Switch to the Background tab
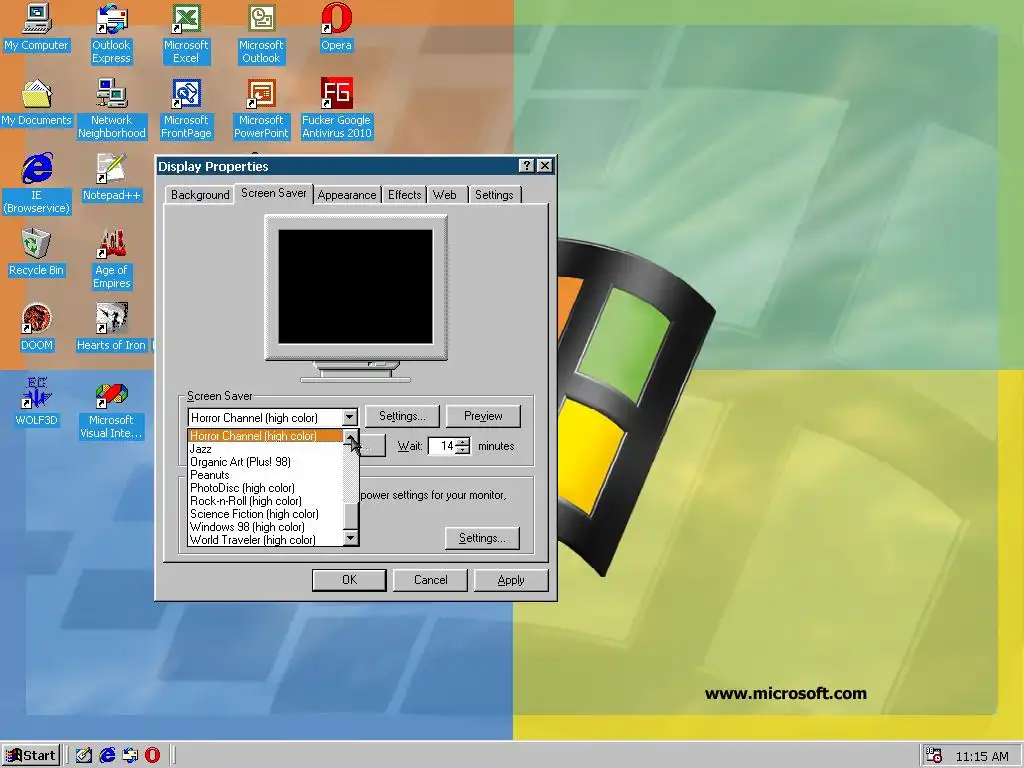 pyautogui.click(x=200, y=195)
